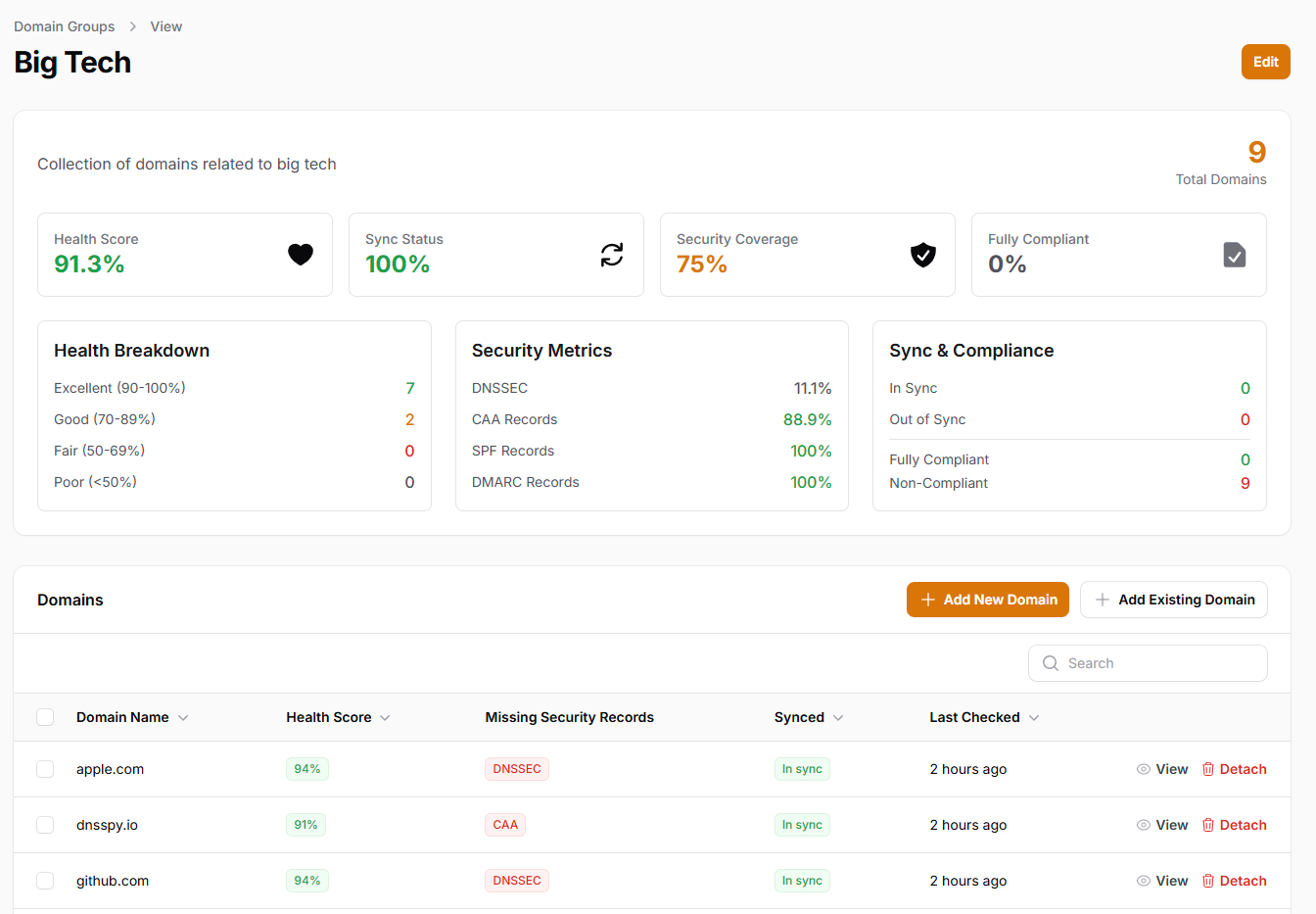Sort by the Domain Name column chevron

[x=183, y=718]
